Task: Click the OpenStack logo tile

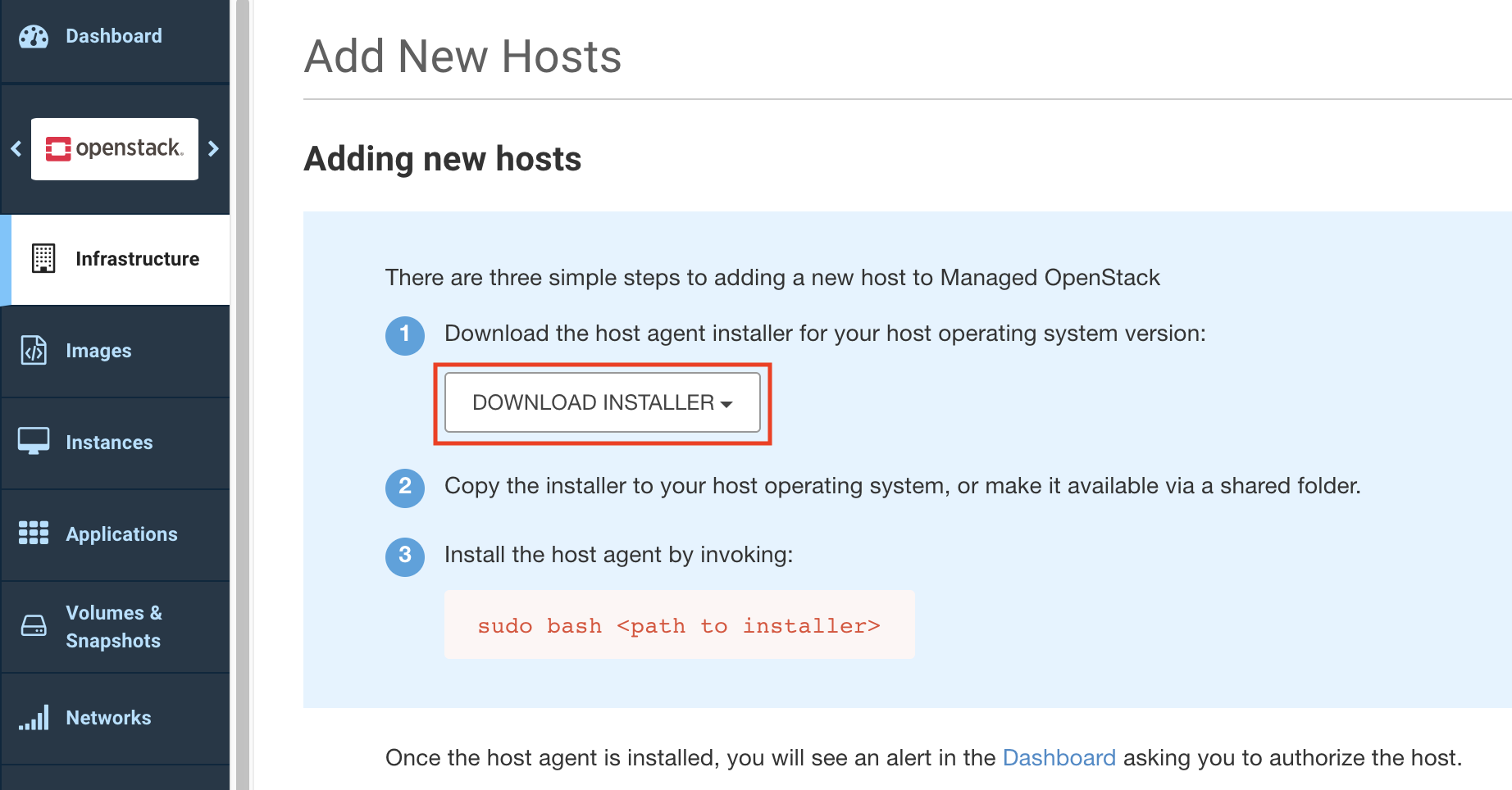Action: 115,148
